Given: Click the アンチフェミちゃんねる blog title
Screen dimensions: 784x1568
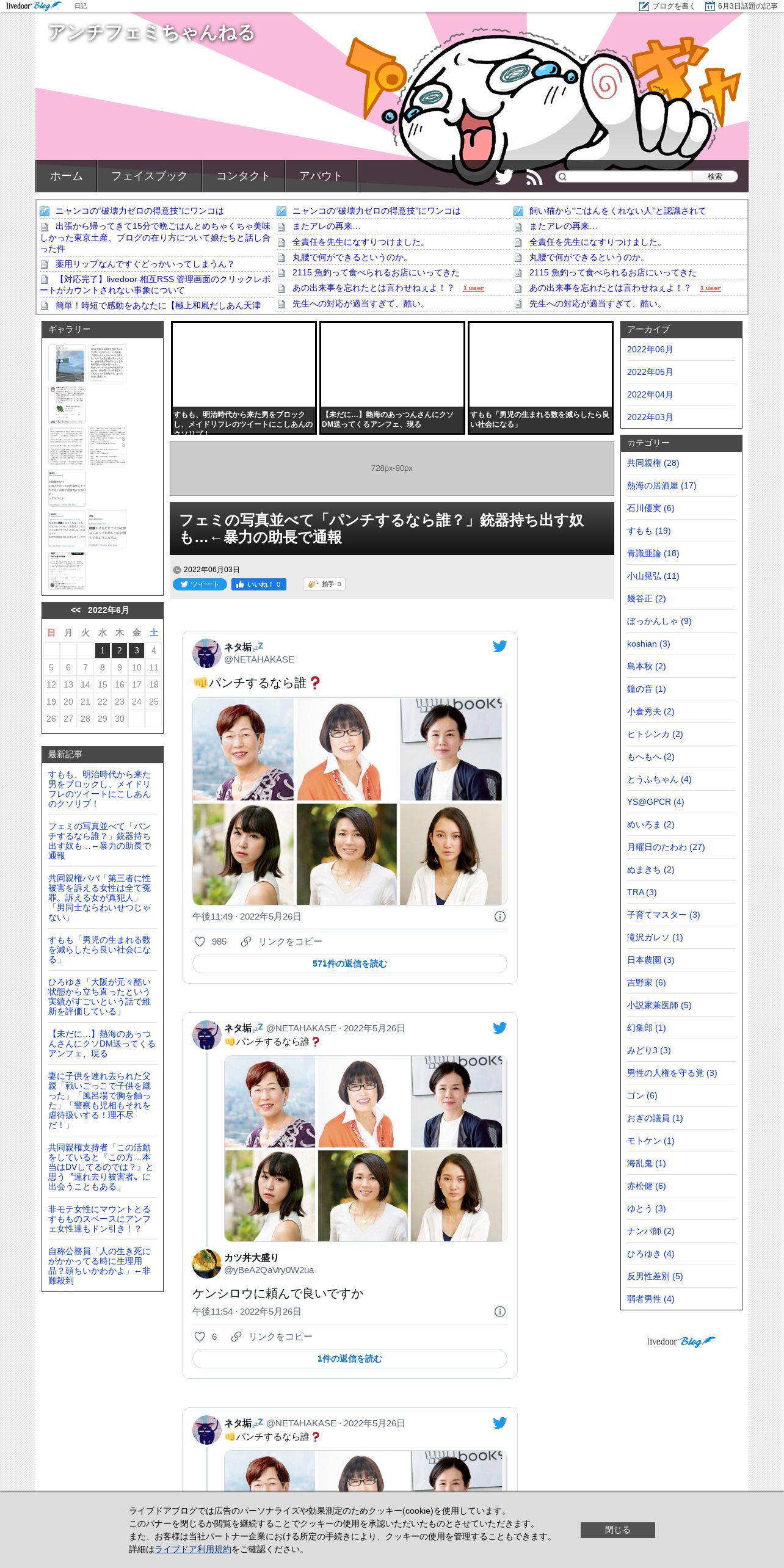Looking at the screenshot, I should (151, 32).
